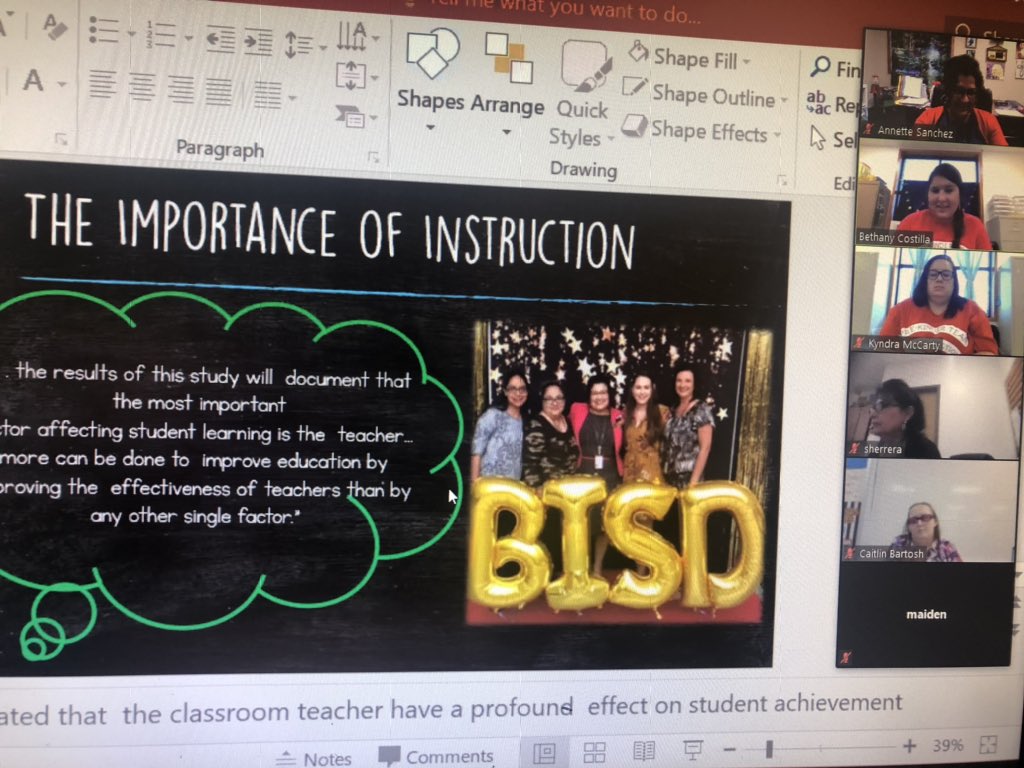Screen dimensions: 1024x768
Task: Switch to Slide Sorter view
Action: tap(594, 752)
